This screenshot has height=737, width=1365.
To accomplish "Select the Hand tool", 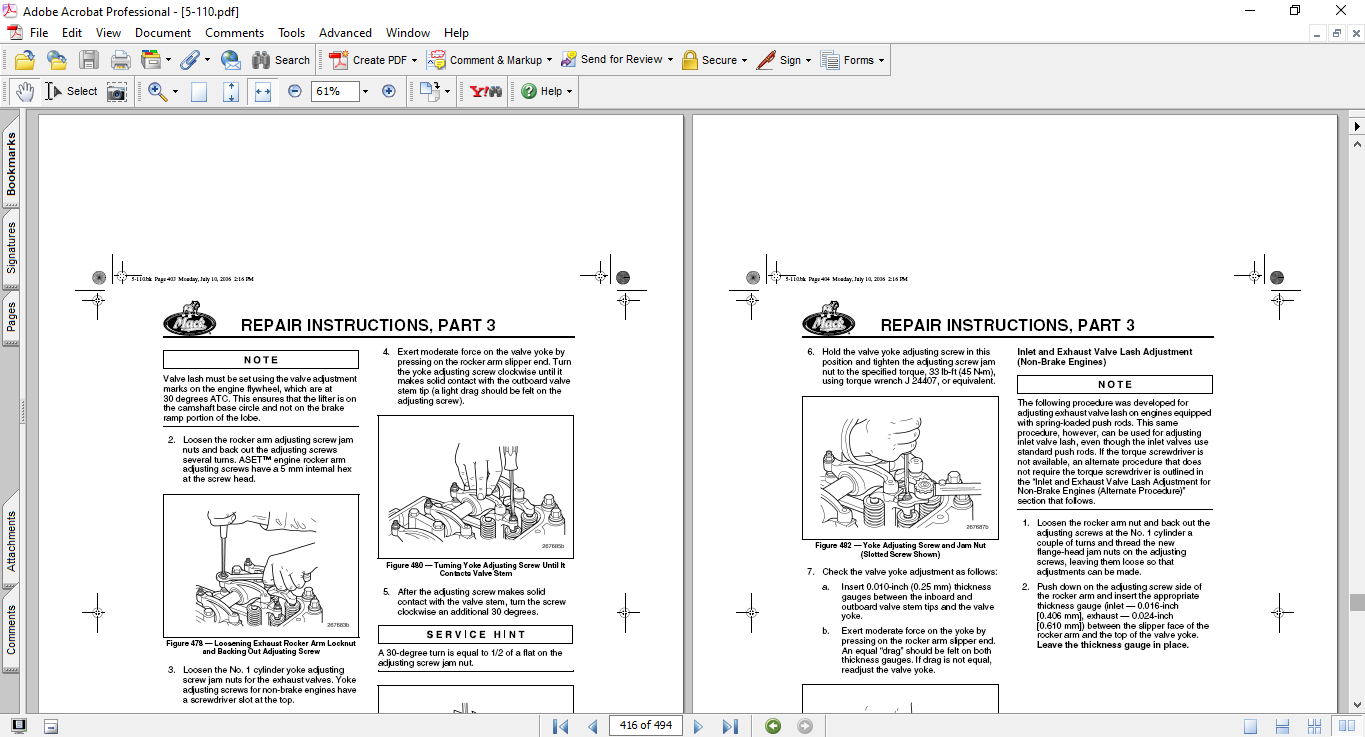I will pos(24,91).
